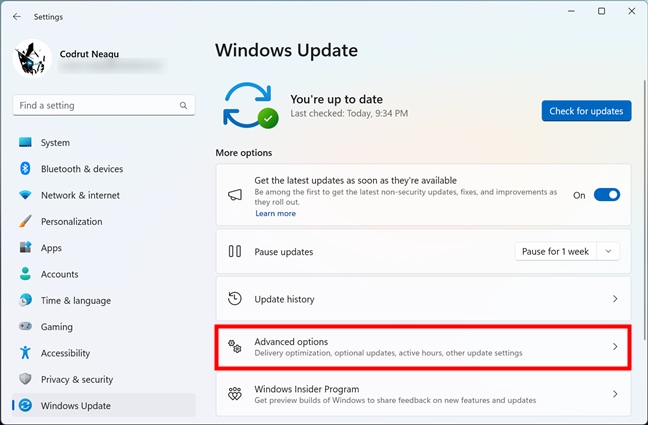
Task: Click the Personalization paintbrush icon
Action: [x=25, y=221]
